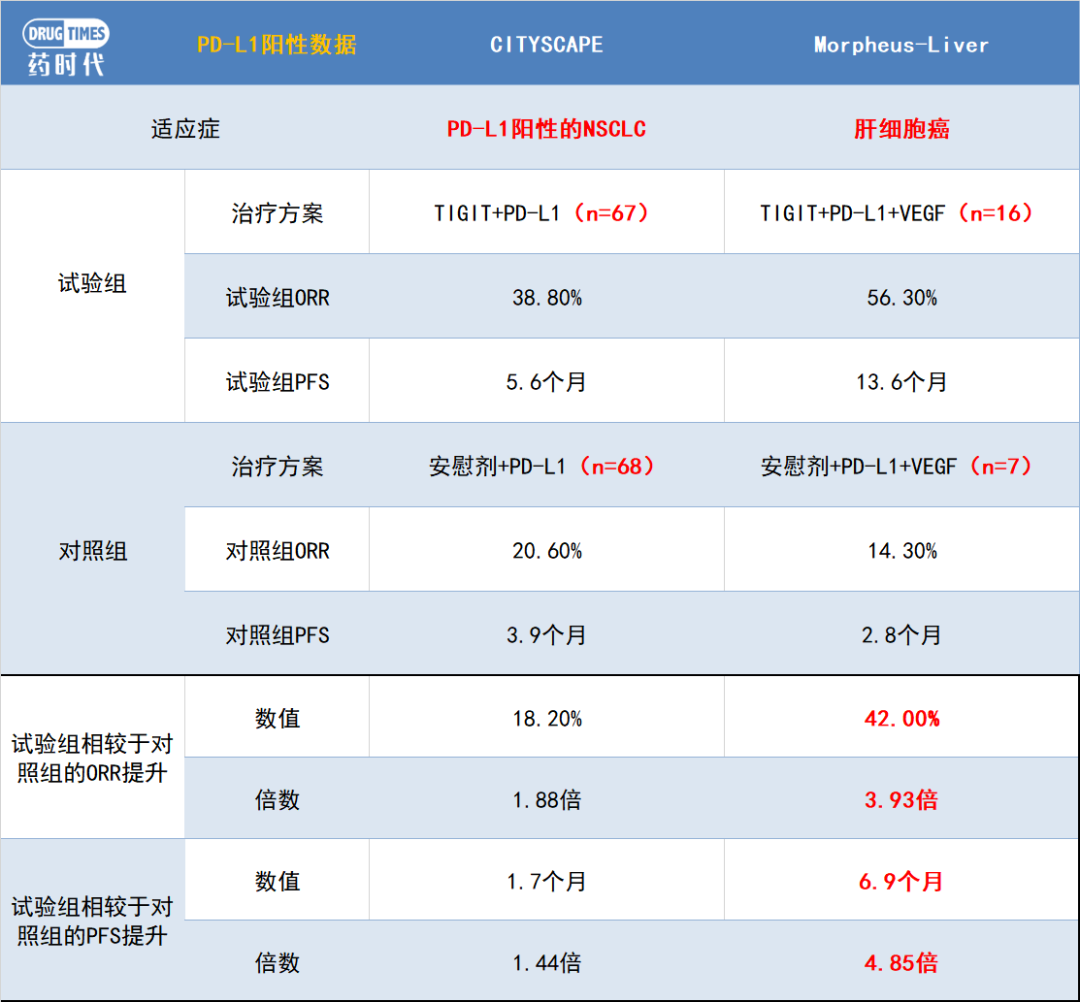Image resolution: width=1080 pixels, height=1002 pixels.
Task: Click the red 42.00% value
Action: tap(901, 719)
